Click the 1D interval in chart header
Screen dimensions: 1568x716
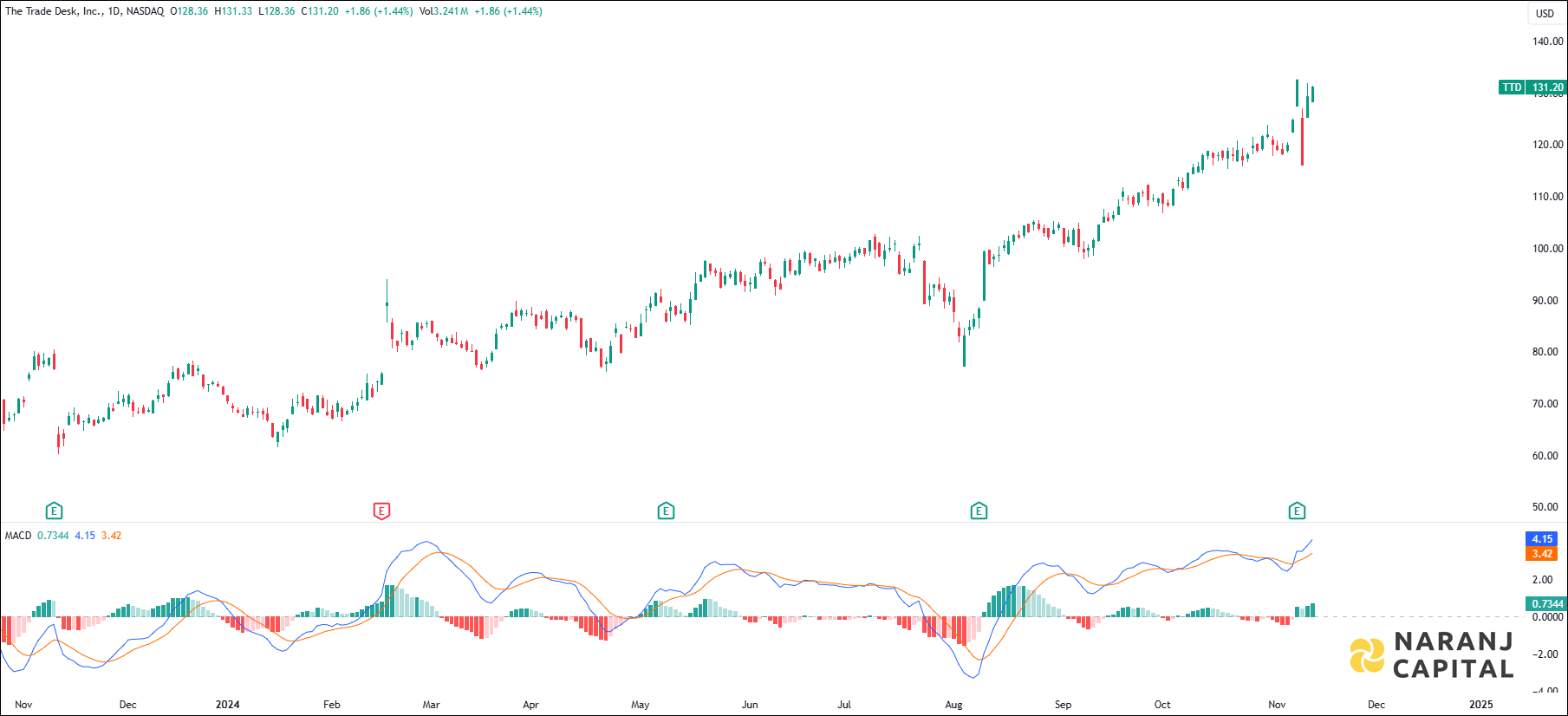114,11
